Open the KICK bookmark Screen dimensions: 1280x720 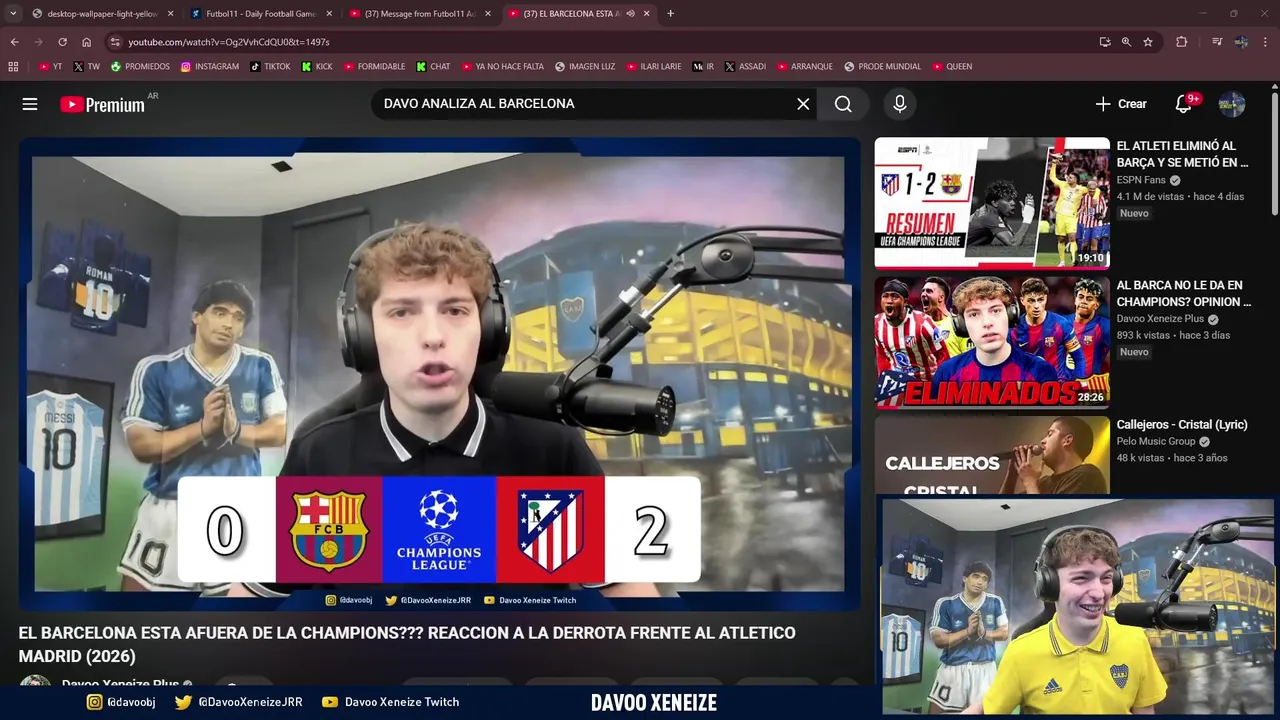(318, 67)
